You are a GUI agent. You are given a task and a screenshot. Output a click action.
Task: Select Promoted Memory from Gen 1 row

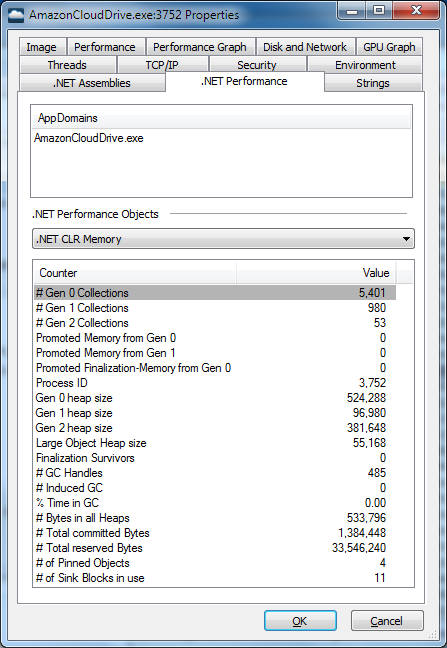(215, 353)
